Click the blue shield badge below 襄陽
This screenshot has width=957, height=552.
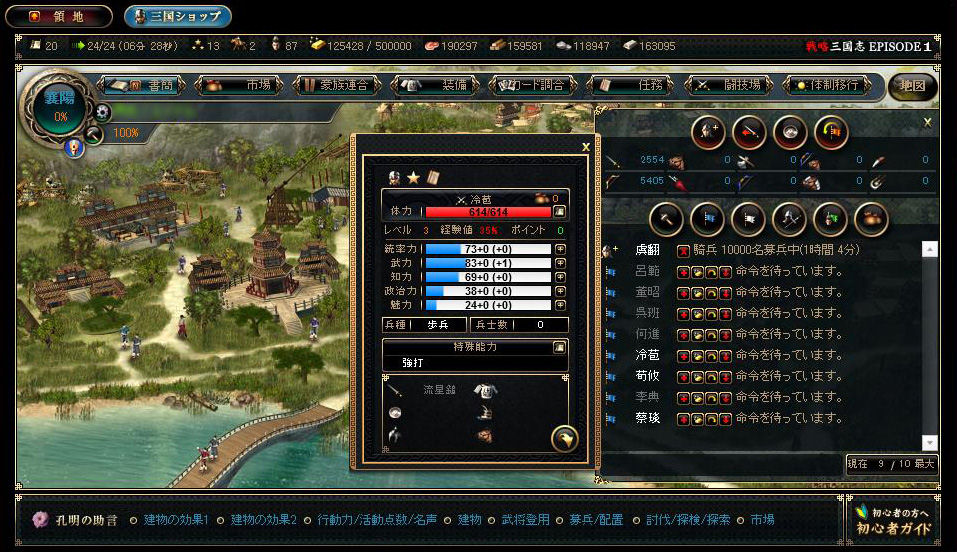pos(74,148)
